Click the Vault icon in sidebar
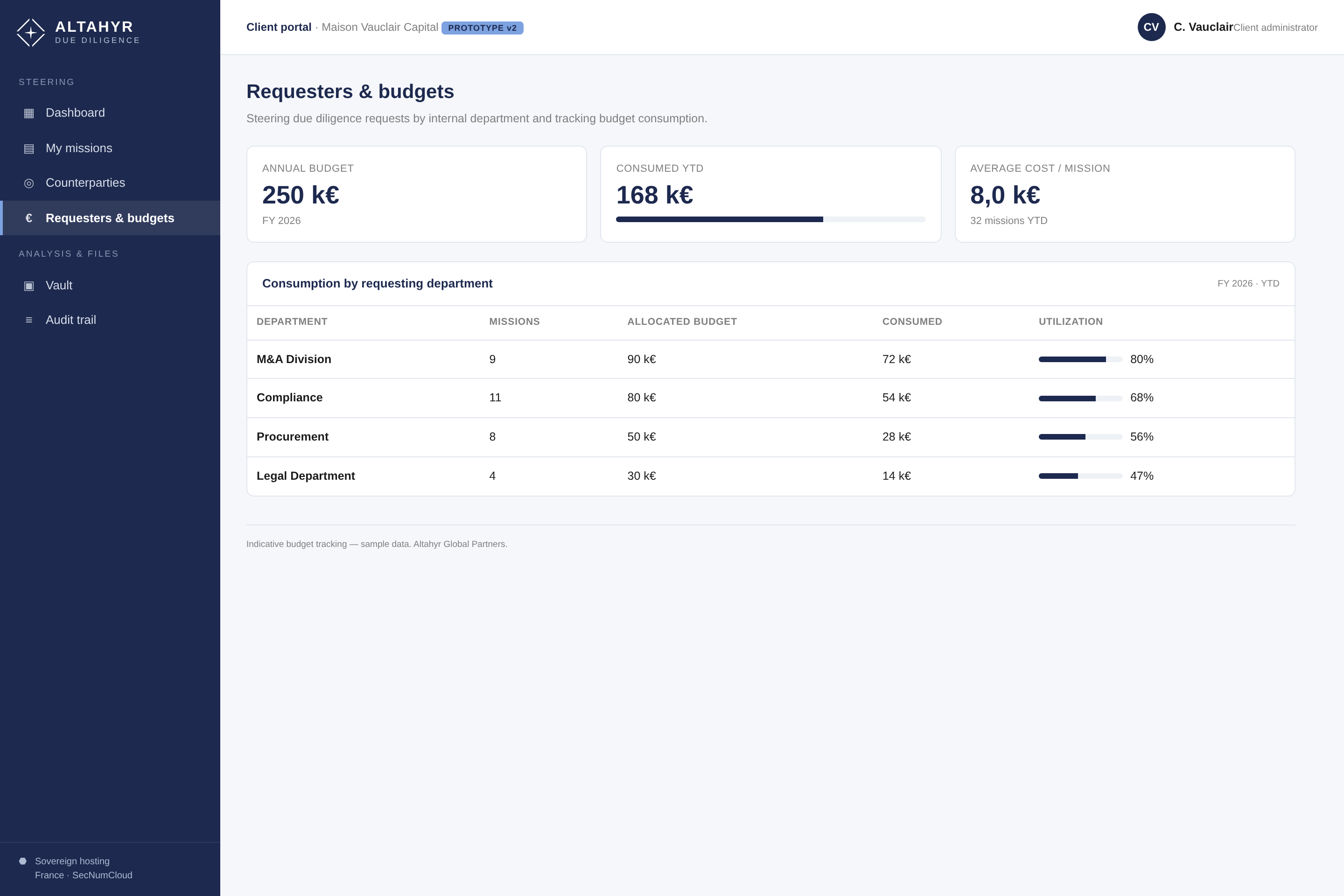The width and height of the screenshot is (1344, 896). point(28,286)
